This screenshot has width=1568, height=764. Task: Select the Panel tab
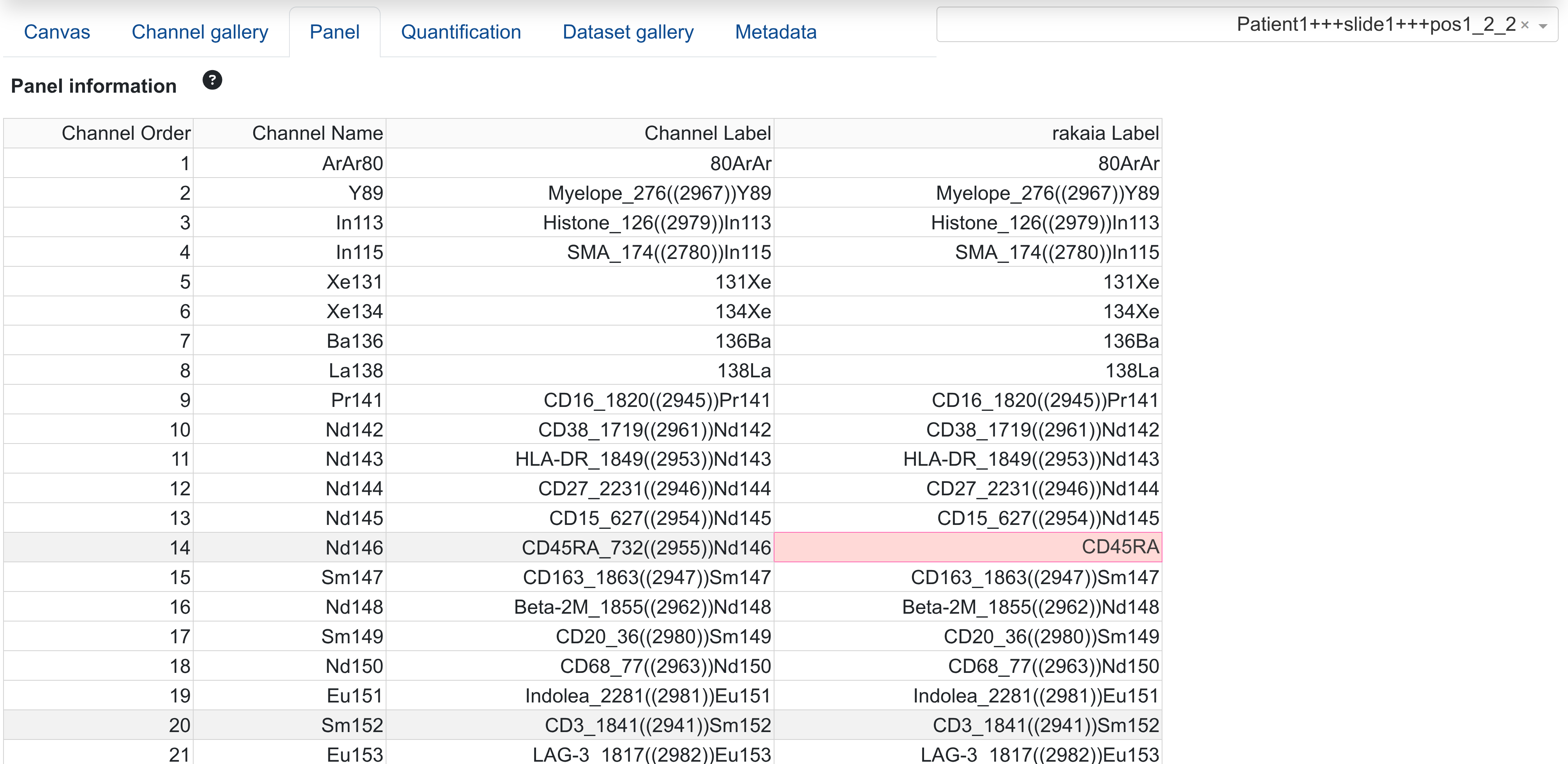(x=334, y=32)
